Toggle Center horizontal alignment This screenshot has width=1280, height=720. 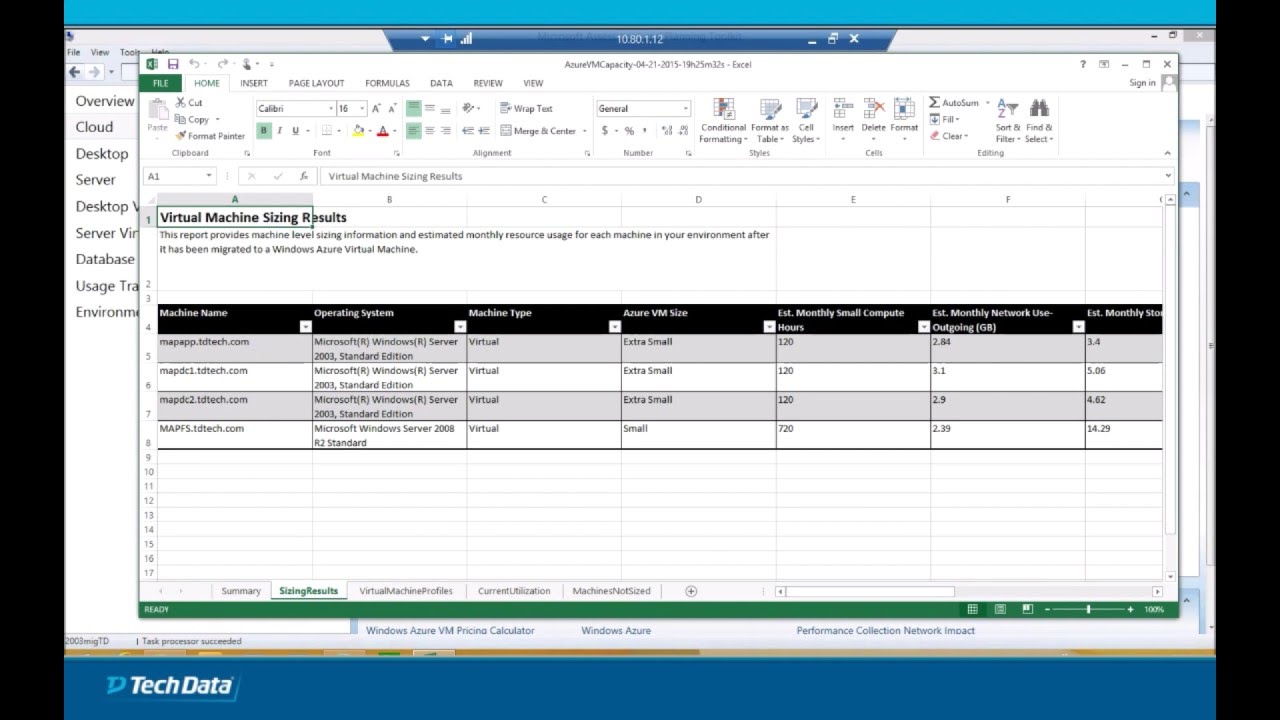click(429, 131)
